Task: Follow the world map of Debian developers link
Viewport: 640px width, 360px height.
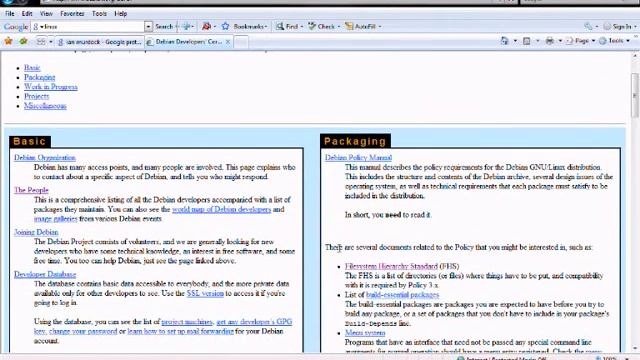Action: (221, 209)
